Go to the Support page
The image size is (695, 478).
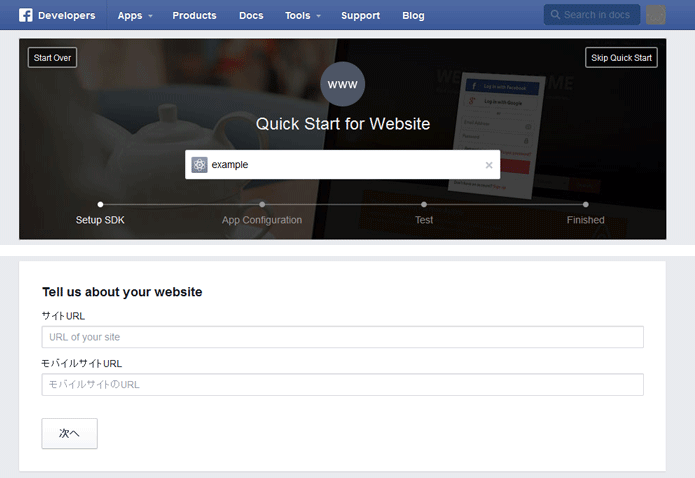pyautogui.click(x=360, y=15)
